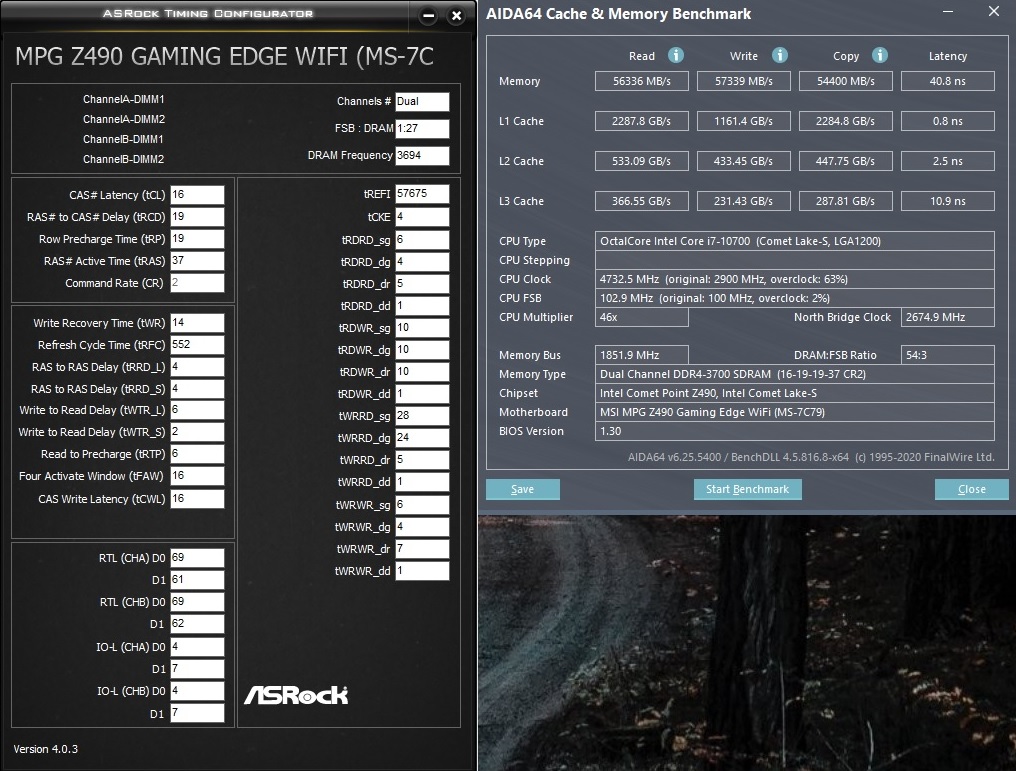Screen dimensions: 1016x771
Task: Minimize the ASRock Timing Configurator window
Action: click(x=428, y=16)
